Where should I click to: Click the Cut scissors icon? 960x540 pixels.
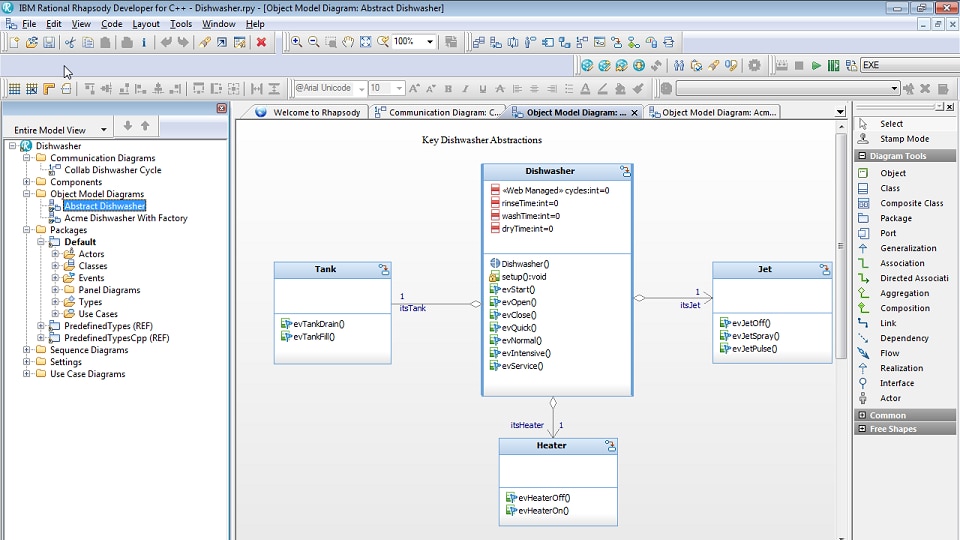[x=70, y=42]
